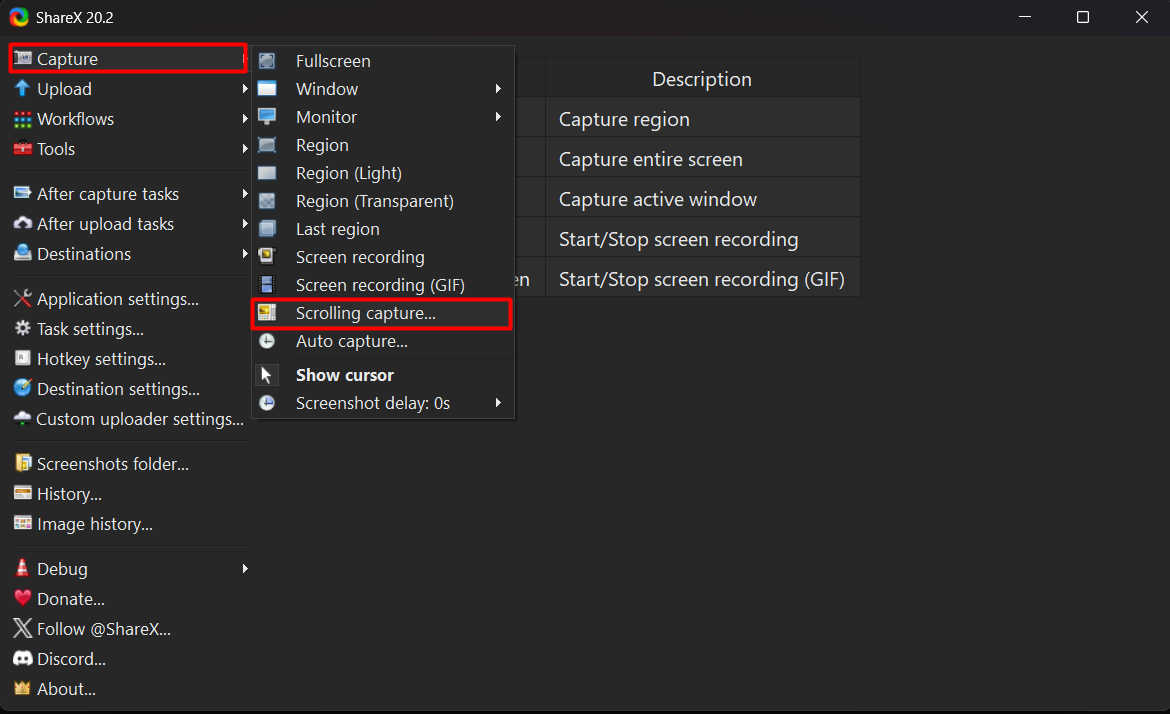The height and width of the screenshot is (714, 1170).
Task: Expand the Tools submenu arrow
Action: point(245,148)
